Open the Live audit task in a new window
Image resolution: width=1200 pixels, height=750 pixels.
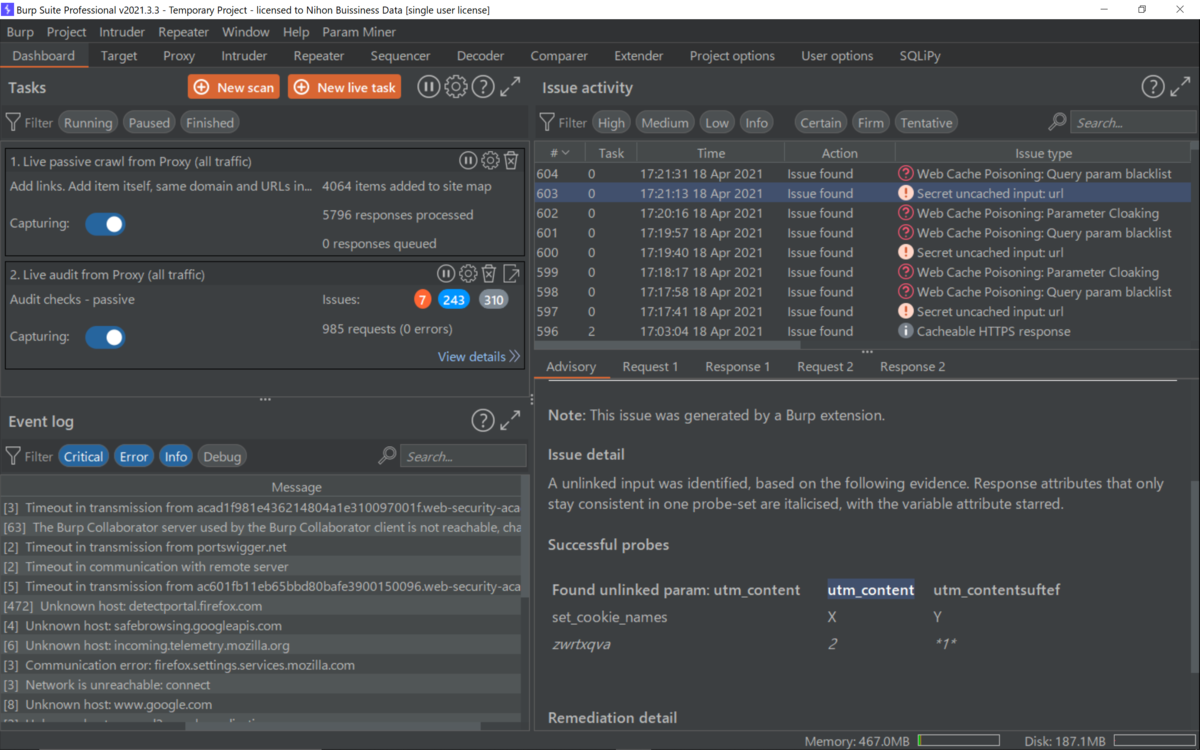[x=511, y=273]
